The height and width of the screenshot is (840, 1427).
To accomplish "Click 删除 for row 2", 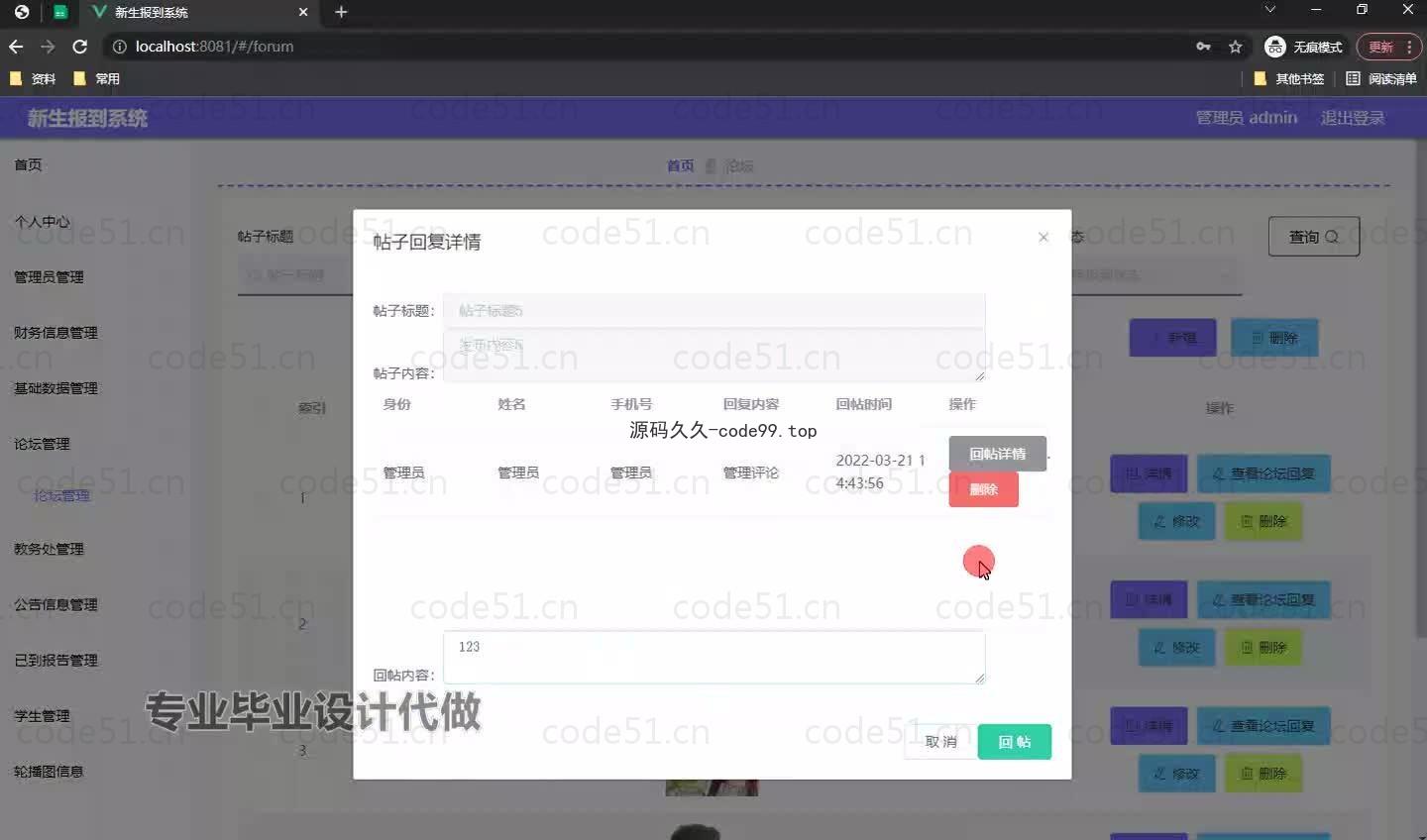I will click(x=1263, y=648).
